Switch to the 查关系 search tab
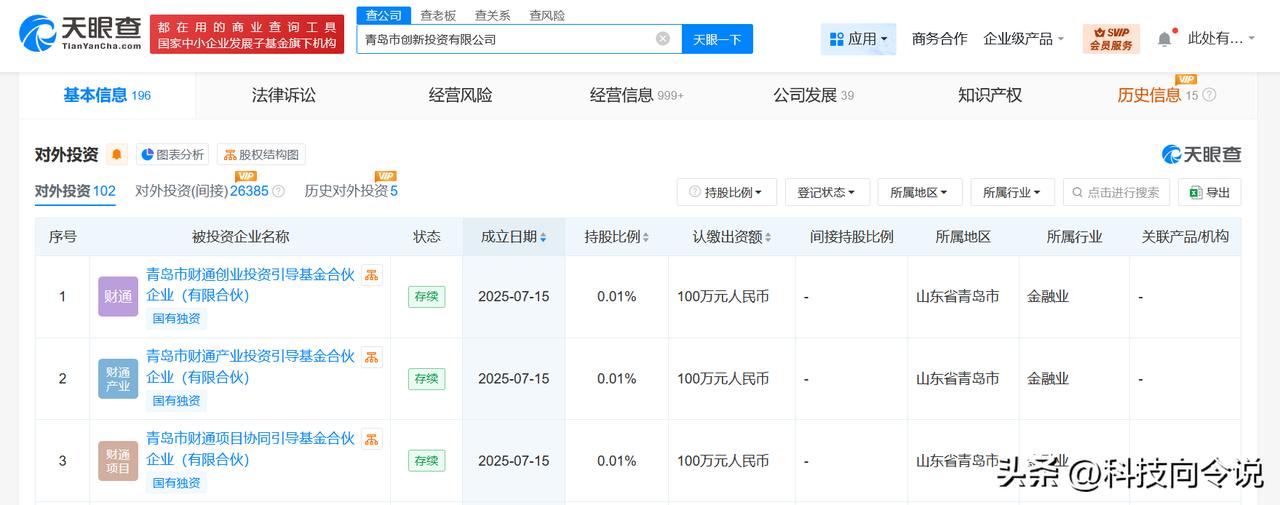This screenshot has width=1280, height=505. (x=492, y=15)
